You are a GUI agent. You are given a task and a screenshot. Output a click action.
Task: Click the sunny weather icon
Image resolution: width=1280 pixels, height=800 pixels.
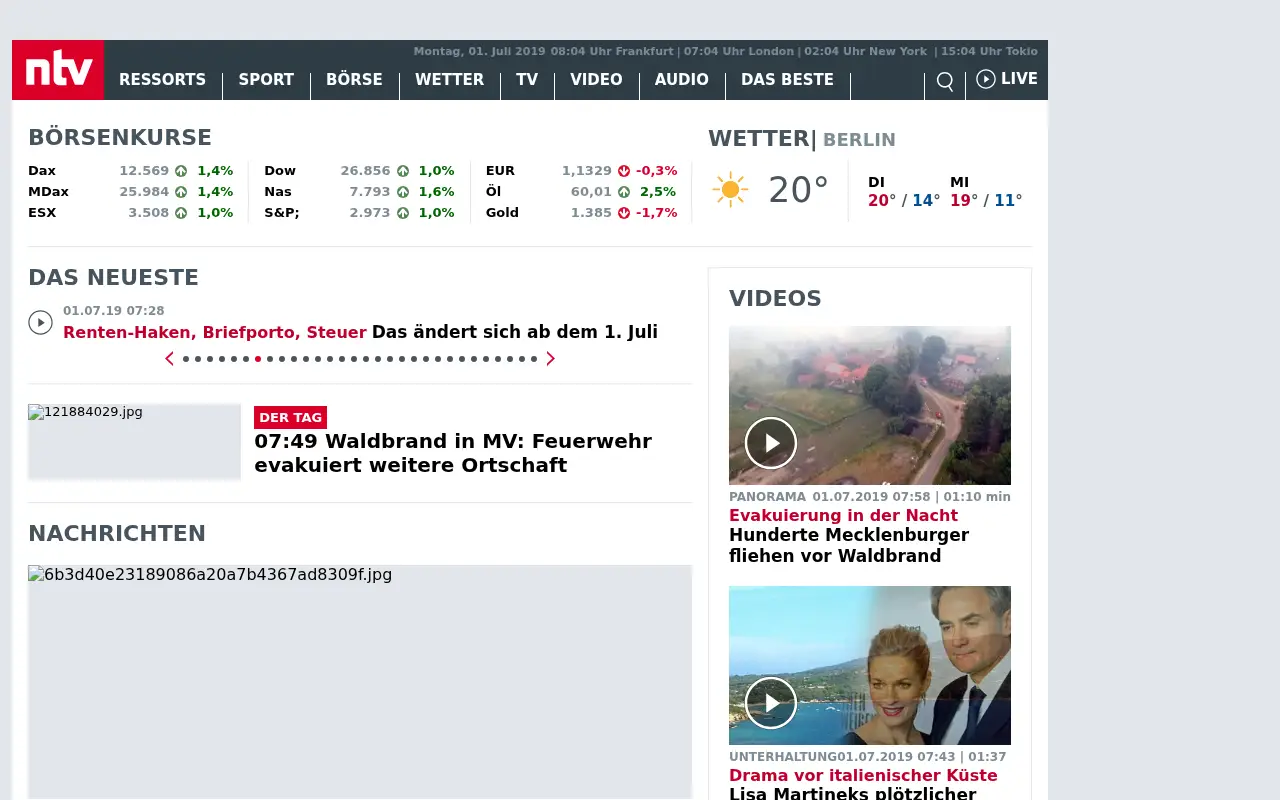(x=730, y=190)
